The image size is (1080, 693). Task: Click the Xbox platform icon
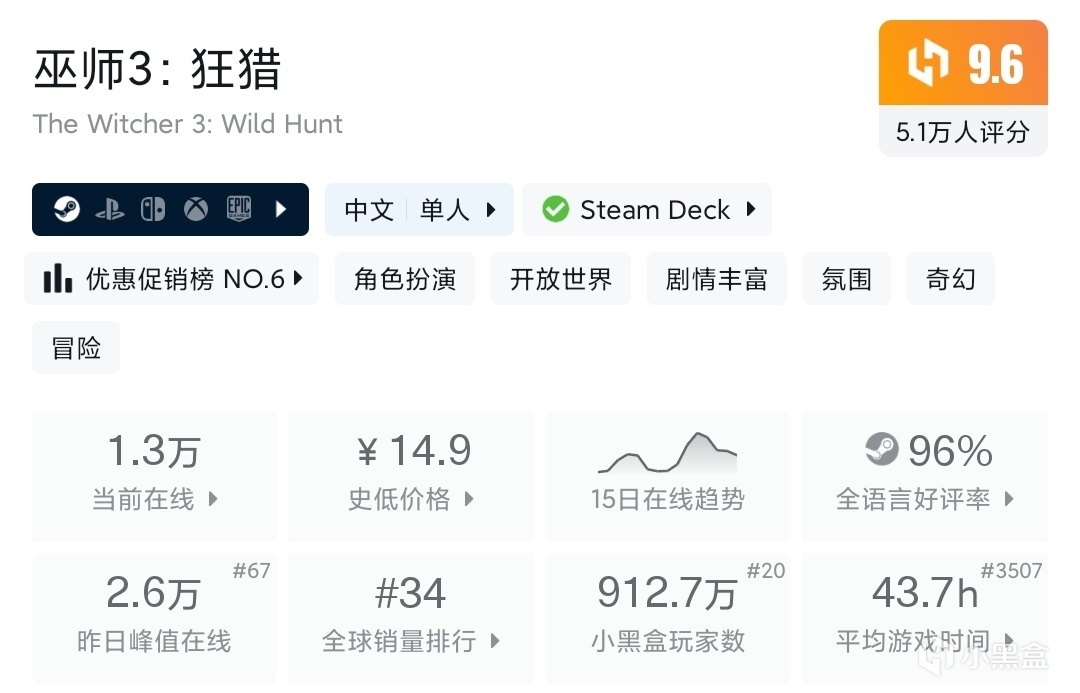point(196,210)
